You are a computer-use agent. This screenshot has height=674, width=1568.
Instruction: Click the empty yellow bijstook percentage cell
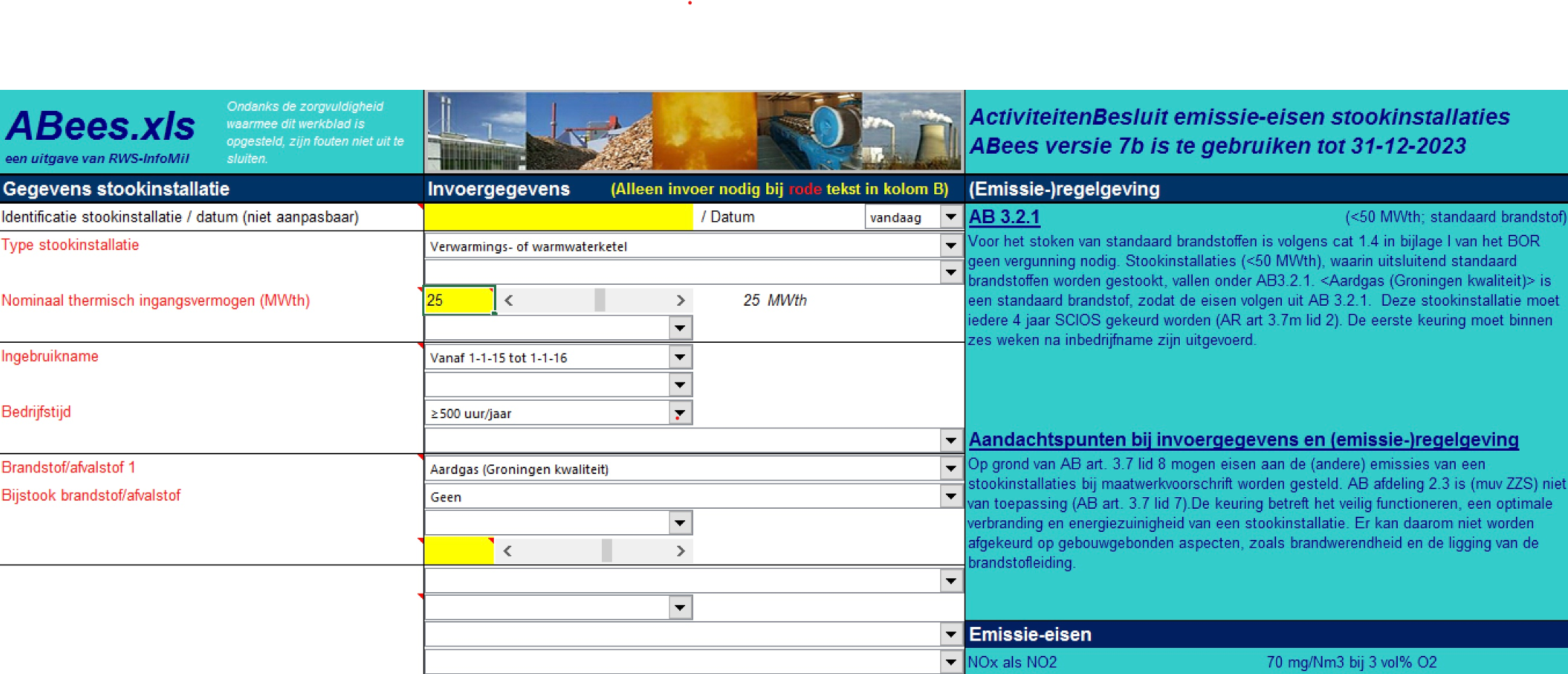pos(458,552)
